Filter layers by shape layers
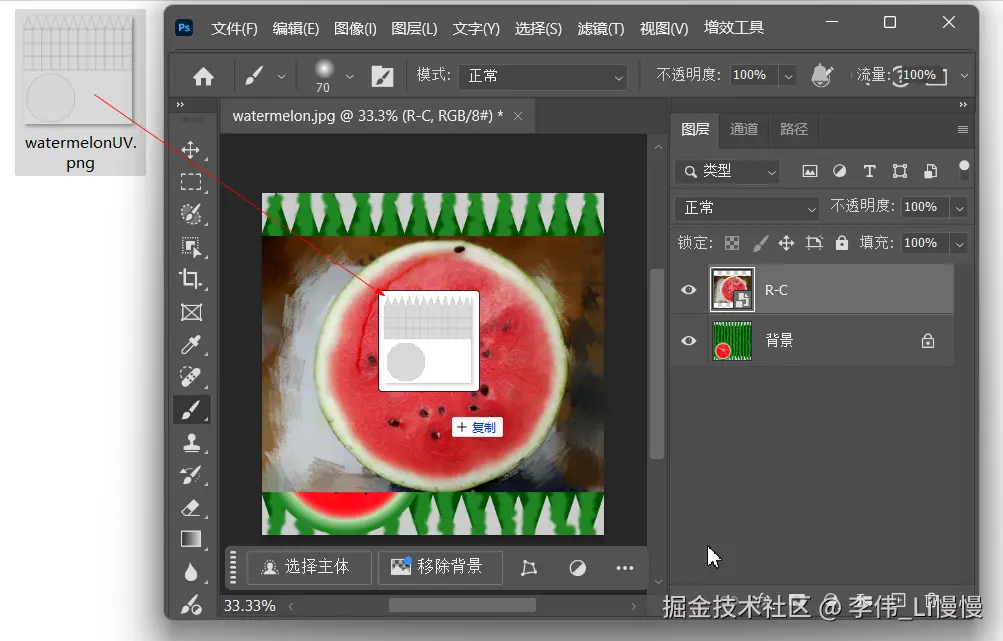 coord(900,171)
